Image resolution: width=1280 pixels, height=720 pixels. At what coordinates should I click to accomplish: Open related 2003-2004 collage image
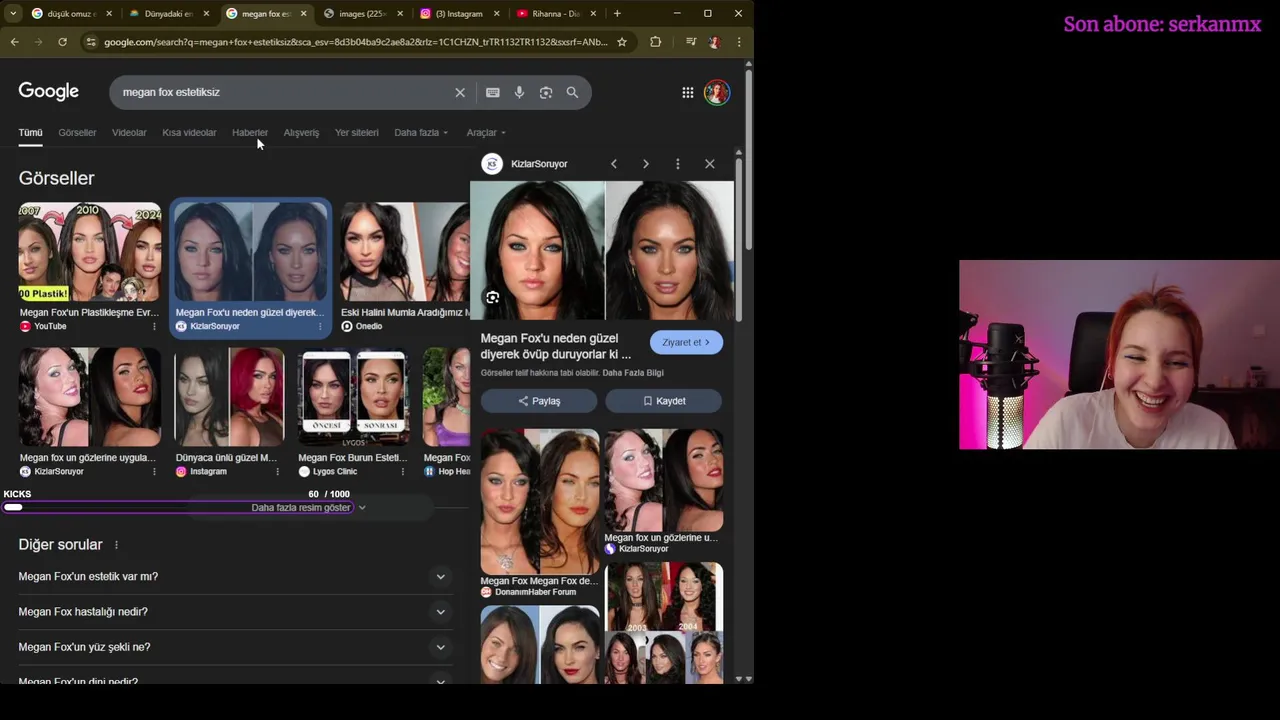pos(664,622)
